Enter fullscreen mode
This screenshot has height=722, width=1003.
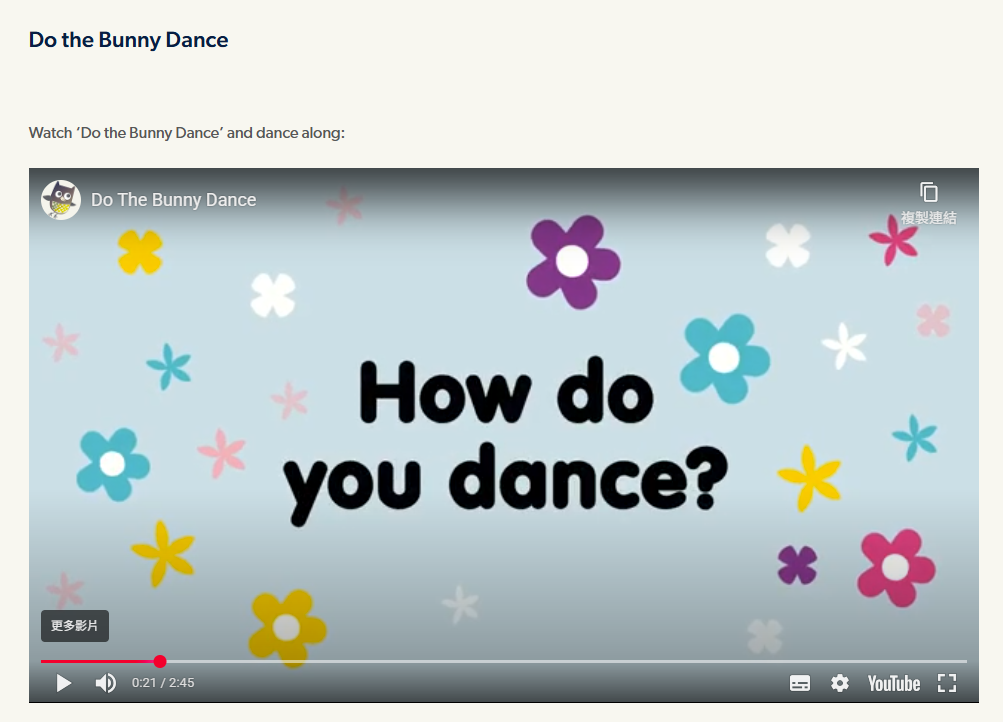(947, 683)
